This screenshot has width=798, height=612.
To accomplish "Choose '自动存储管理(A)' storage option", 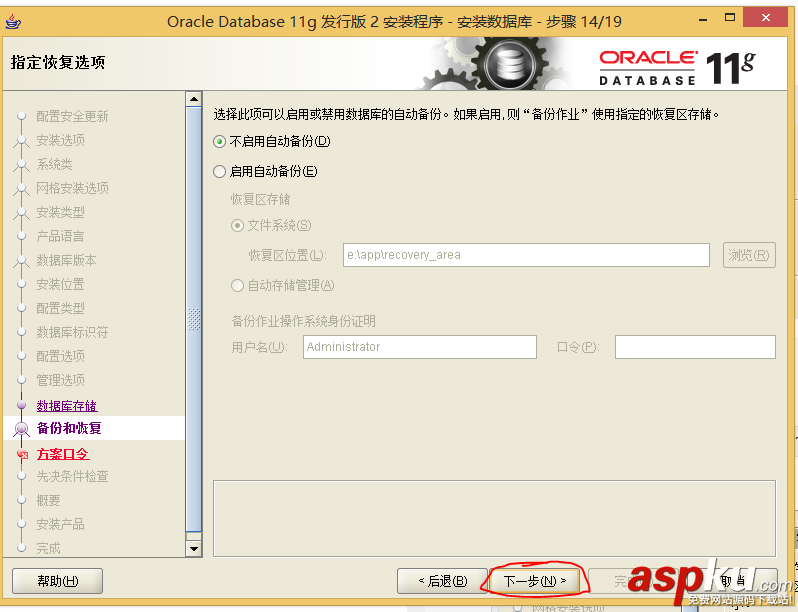I will click(237, 285).
